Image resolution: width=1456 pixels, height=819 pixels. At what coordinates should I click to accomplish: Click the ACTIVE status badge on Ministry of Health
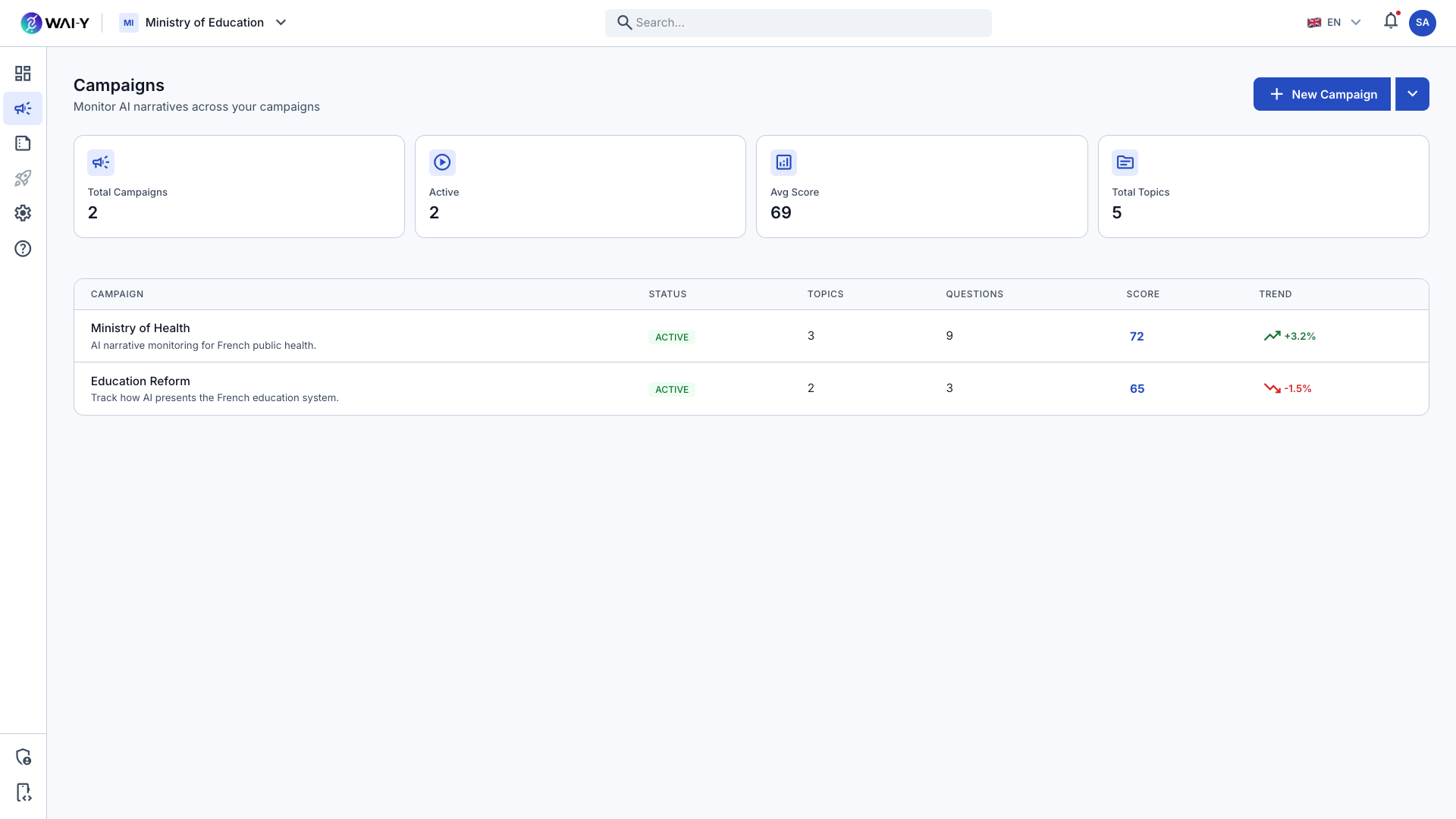pos(672,337)
